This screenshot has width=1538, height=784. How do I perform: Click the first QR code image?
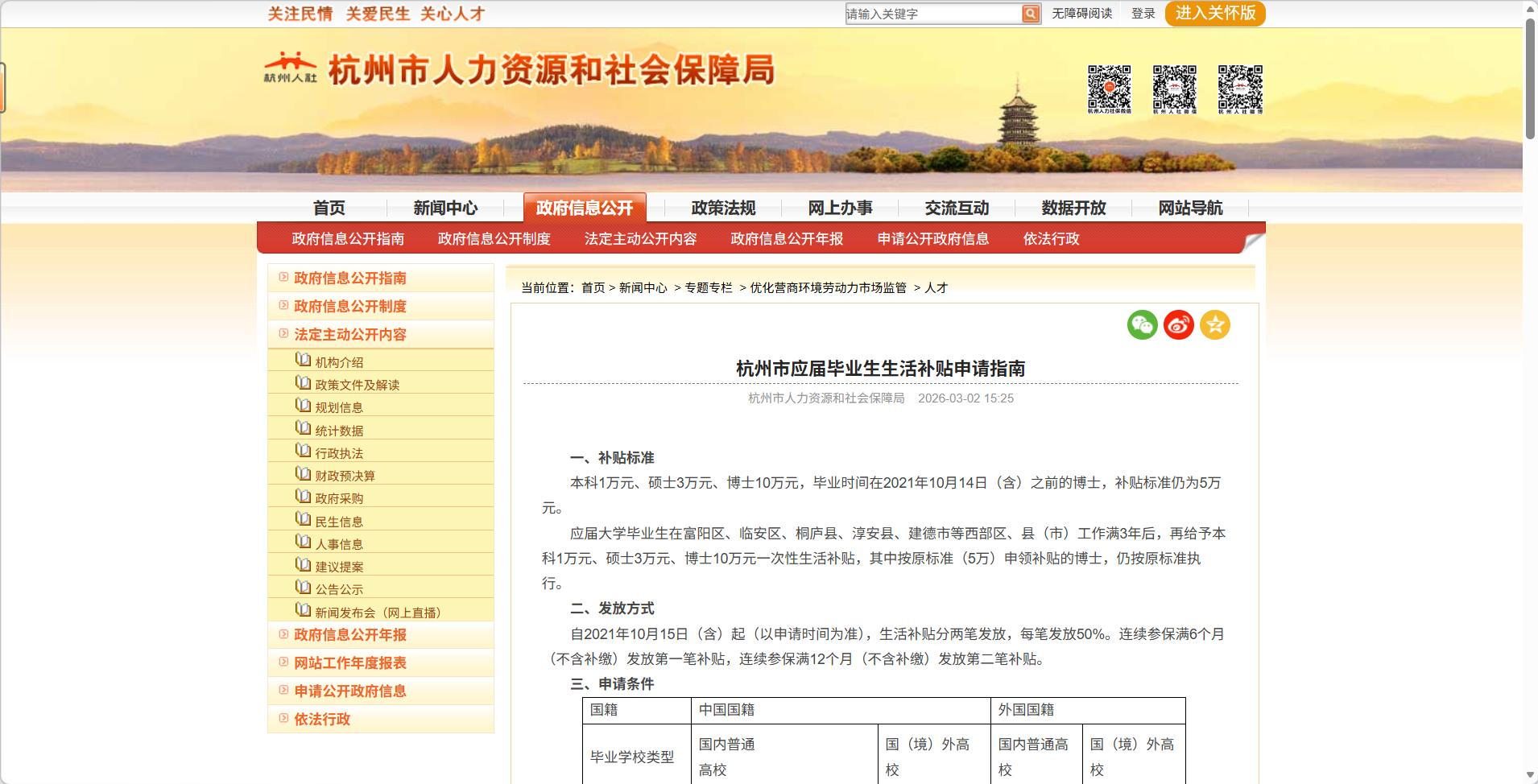tap(1110, 88)
